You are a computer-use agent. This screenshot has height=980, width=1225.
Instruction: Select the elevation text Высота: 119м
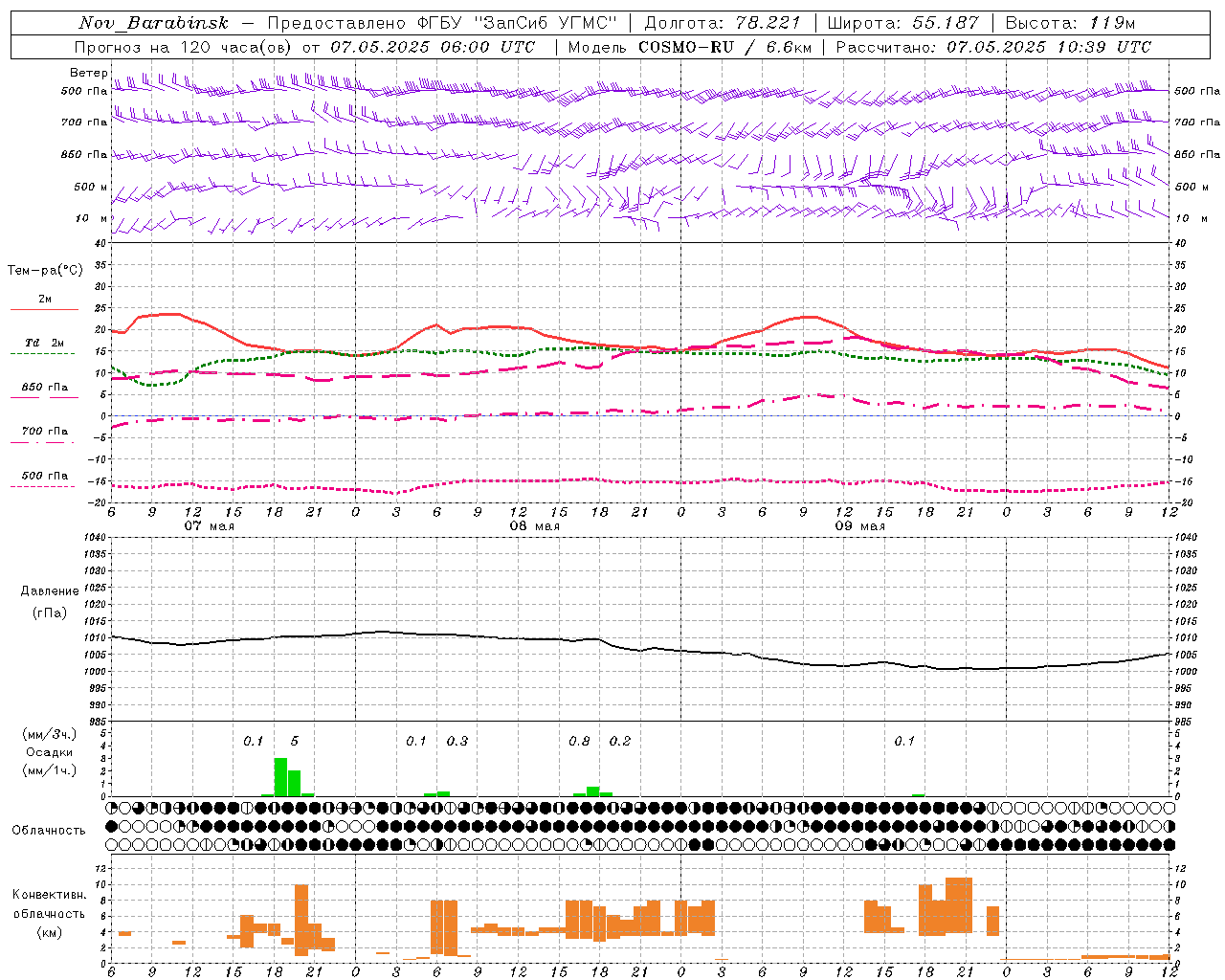point(1070,23)
